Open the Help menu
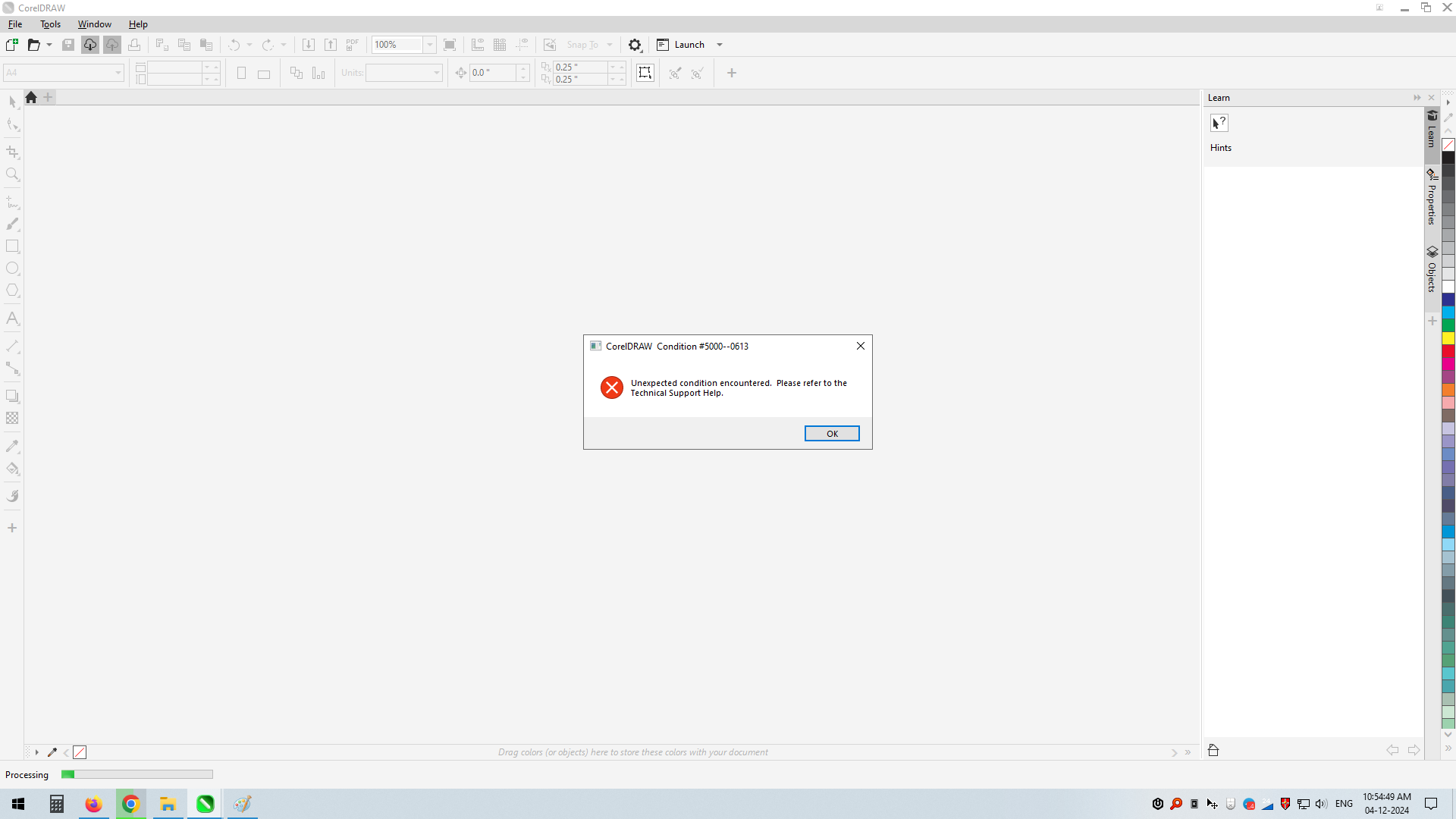This screenshot has width=1456, height=819. pos(138,24)
